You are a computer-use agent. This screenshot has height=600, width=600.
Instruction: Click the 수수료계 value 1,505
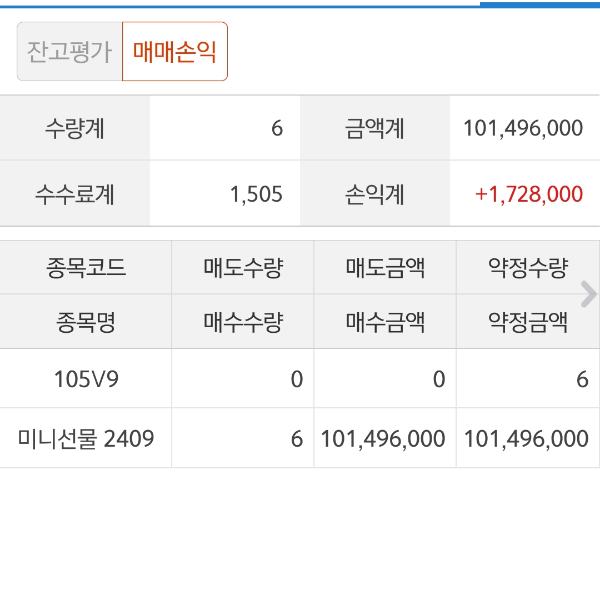[256, 194]
